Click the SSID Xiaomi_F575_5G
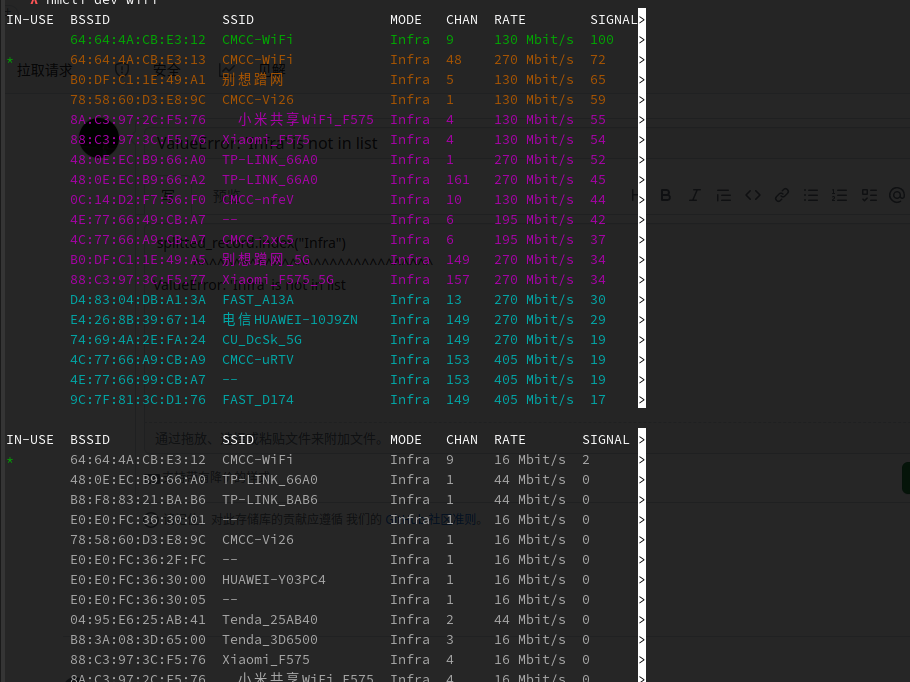This screenshot has height=682, width=910. pyautogui.click(x=277, y=280)
